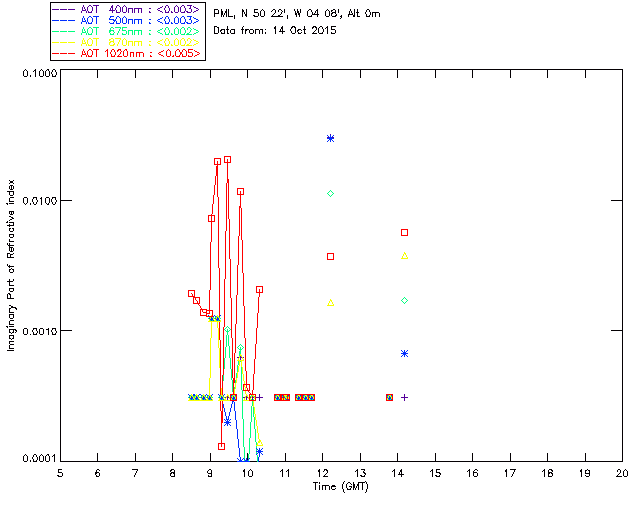Click the green diamond above hour 14
Screen dimensions: 640x512
404,301
